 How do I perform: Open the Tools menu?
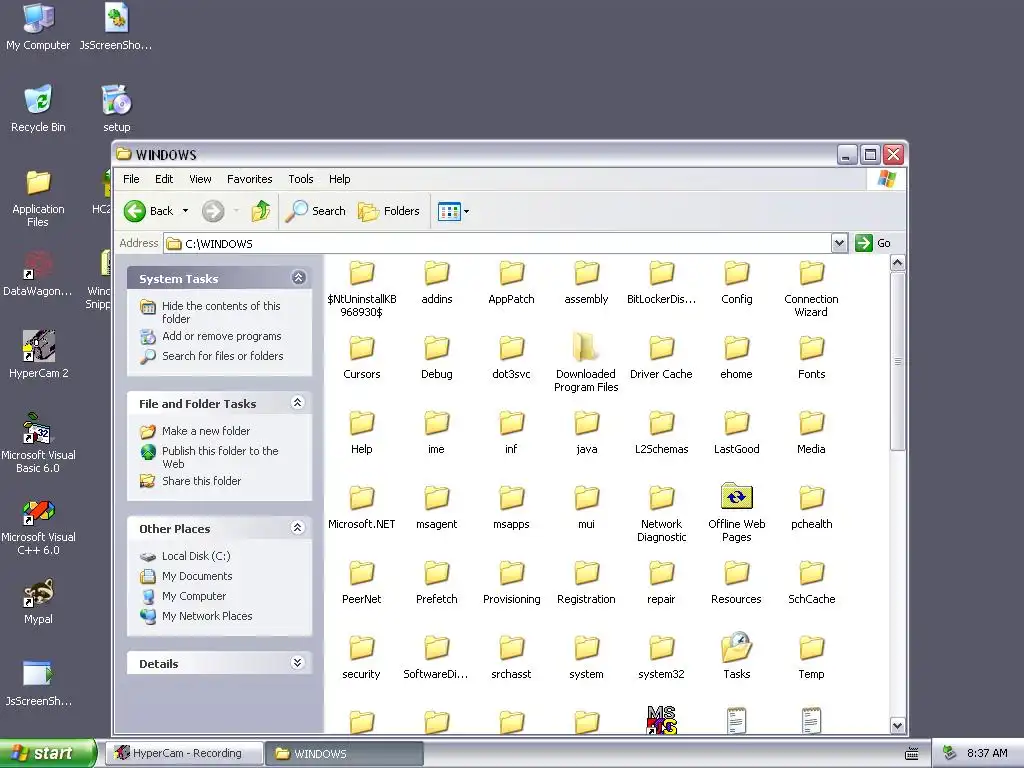coord(301,179)
